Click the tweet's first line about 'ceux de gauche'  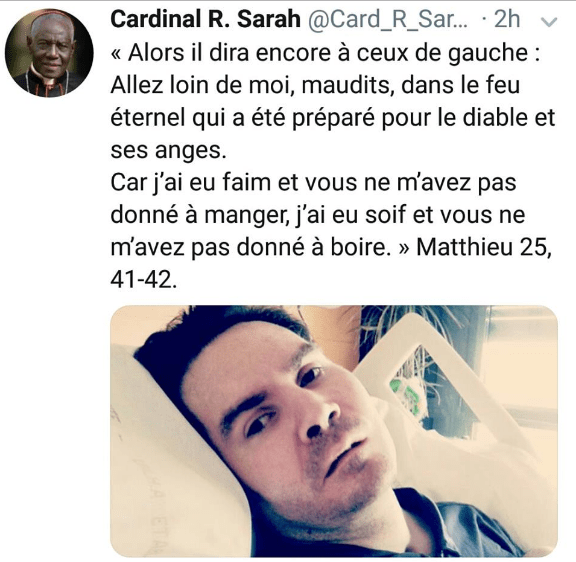(x=326, y=53)
